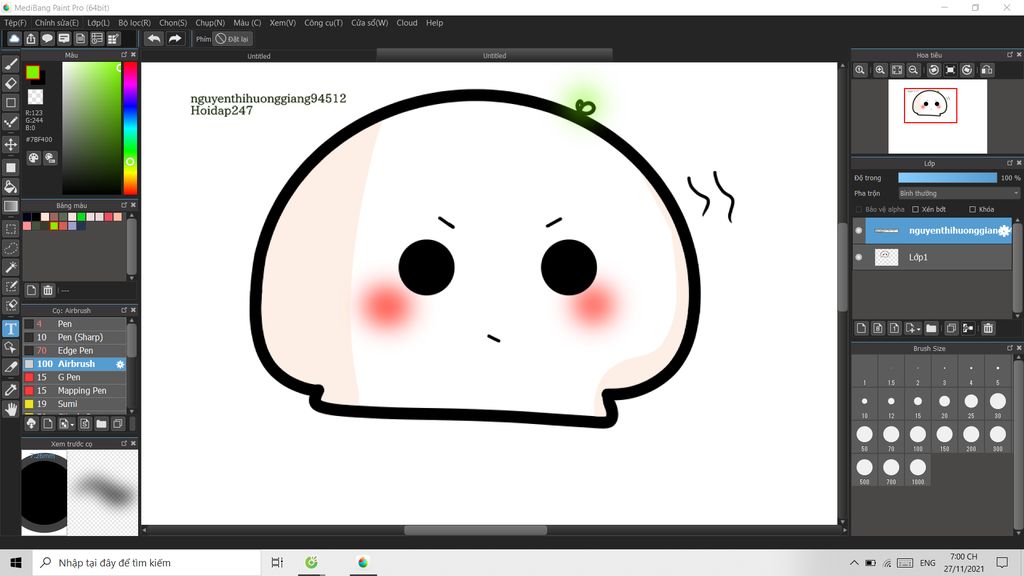The width and height of the screenshot is (1024, 576).
Task: Select the Move tool
Action: coord(11,144)
